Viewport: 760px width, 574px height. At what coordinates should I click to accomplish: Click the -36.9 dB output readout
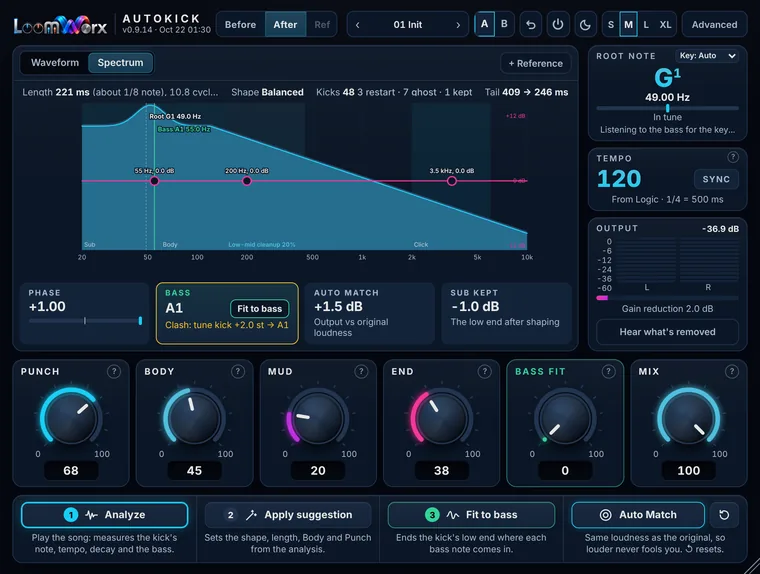(720, 229)
